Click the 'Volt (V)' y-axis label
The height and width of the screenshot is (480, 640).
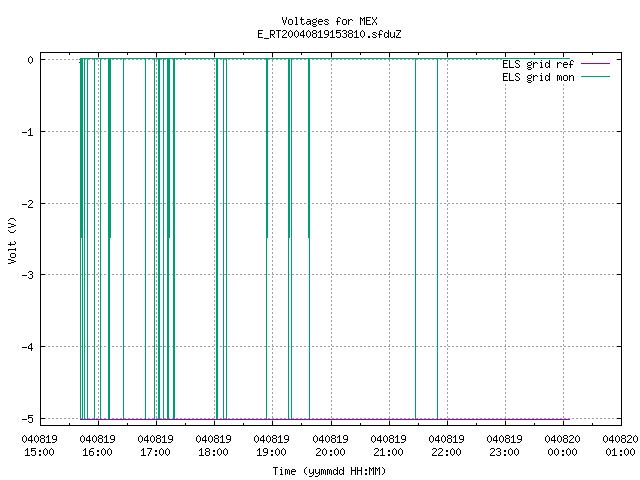[12, 240]
